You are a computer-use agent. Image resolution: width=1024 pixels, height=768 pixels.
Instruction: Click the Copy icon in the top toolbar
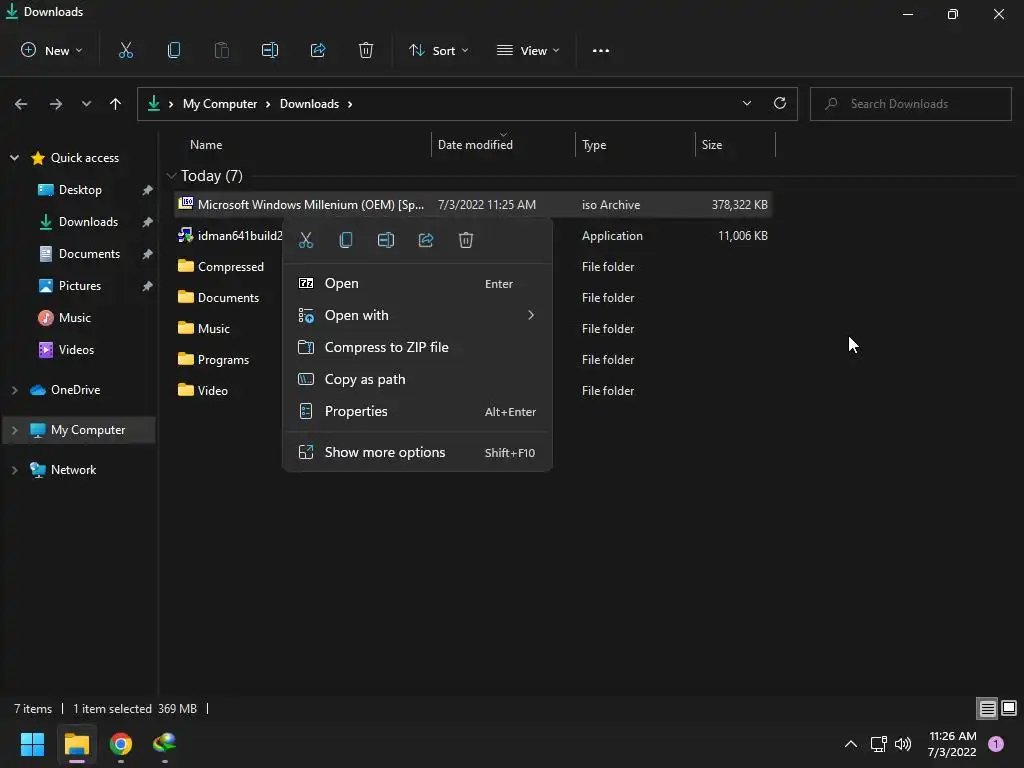174,50
